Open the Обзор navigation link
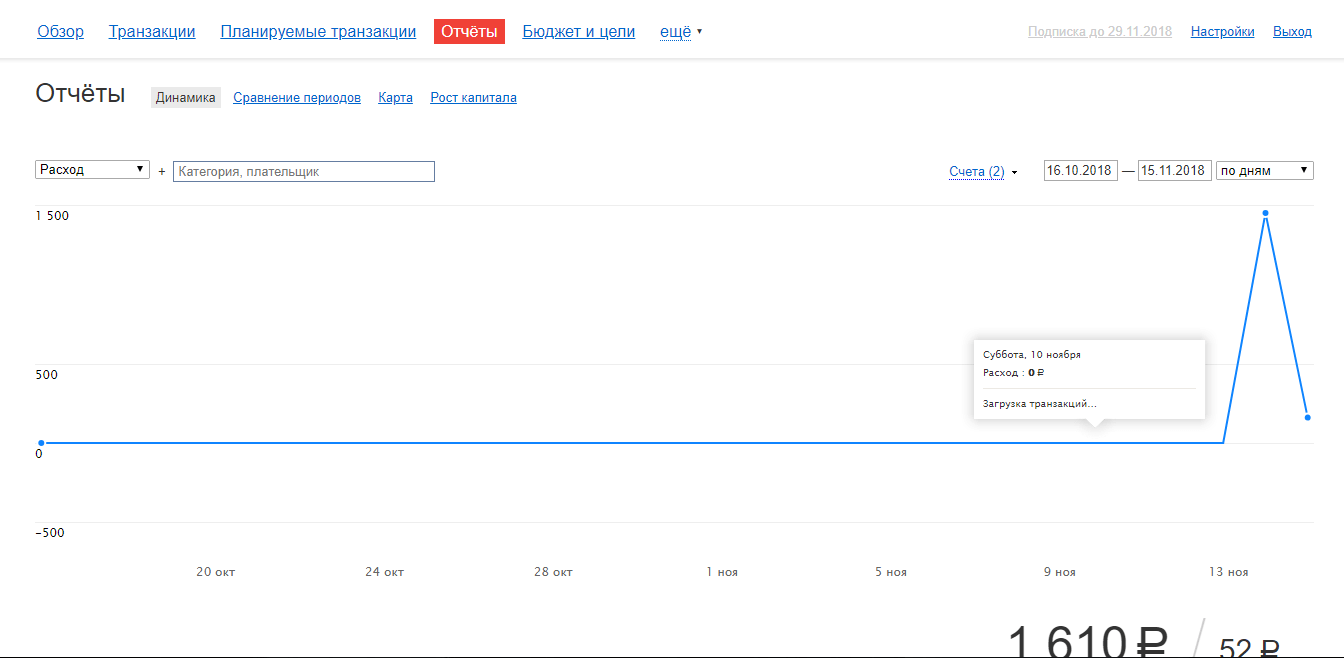This screenshot has height=658, width=1344. point(60,31)
